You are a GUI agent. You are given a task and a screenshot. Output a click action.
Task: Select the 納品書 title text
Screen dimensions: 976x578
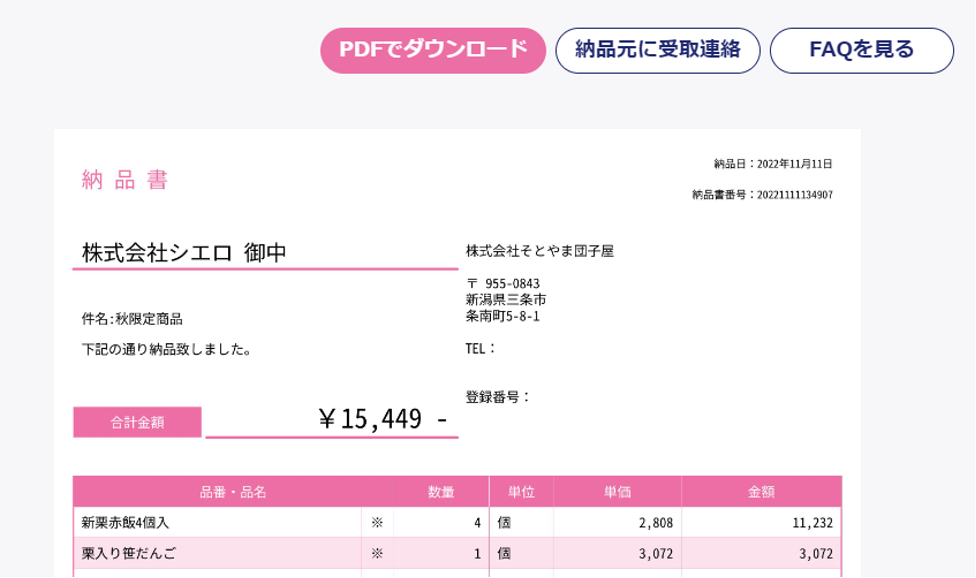click(x=125, y=180)
